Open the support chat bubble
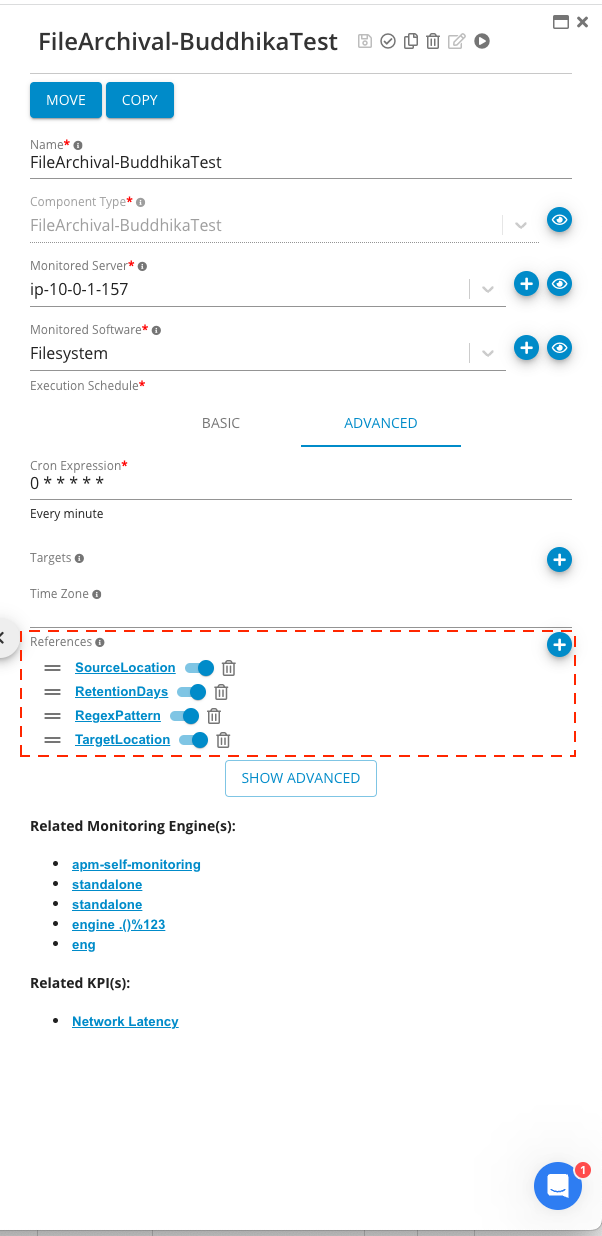Image resolution: width=602 pixels, height=1236 pixels. 558,1186
